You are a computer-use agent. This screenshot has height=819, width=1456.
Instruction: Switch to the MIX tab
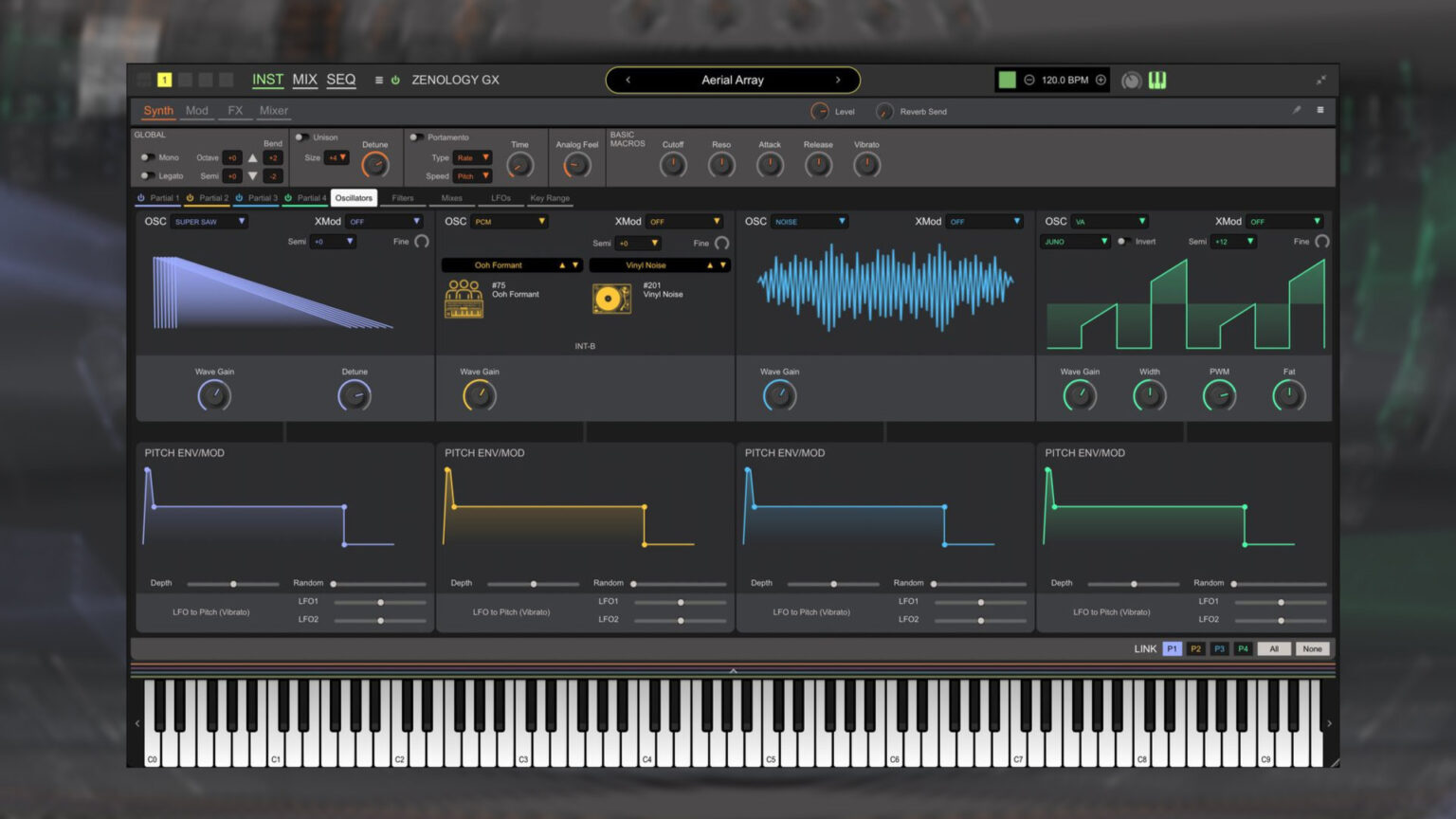point(304,81)
